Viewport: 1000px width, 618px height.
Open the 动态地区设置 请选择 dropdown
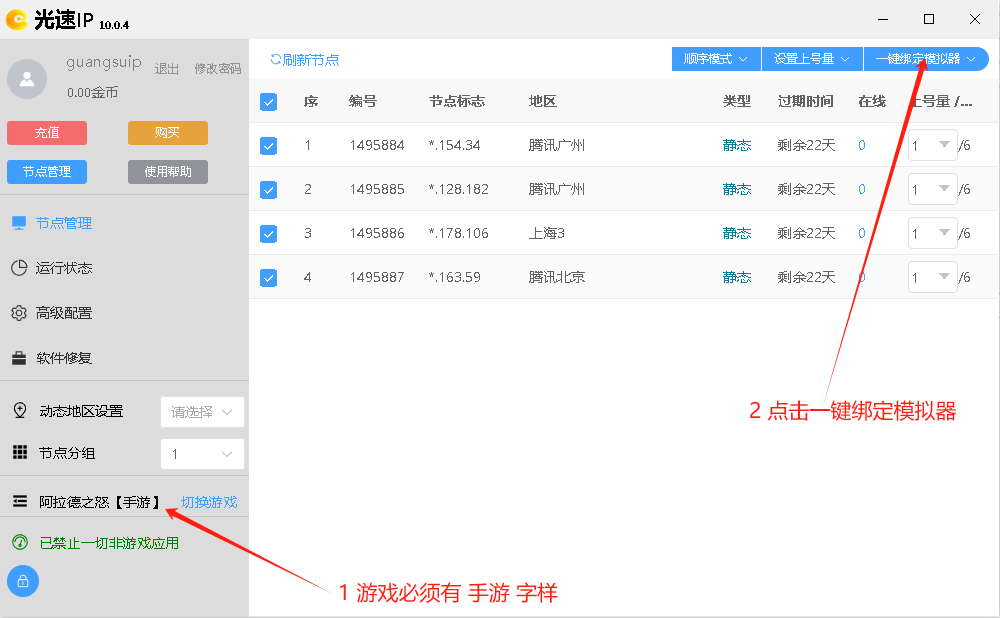pos(202,412)
